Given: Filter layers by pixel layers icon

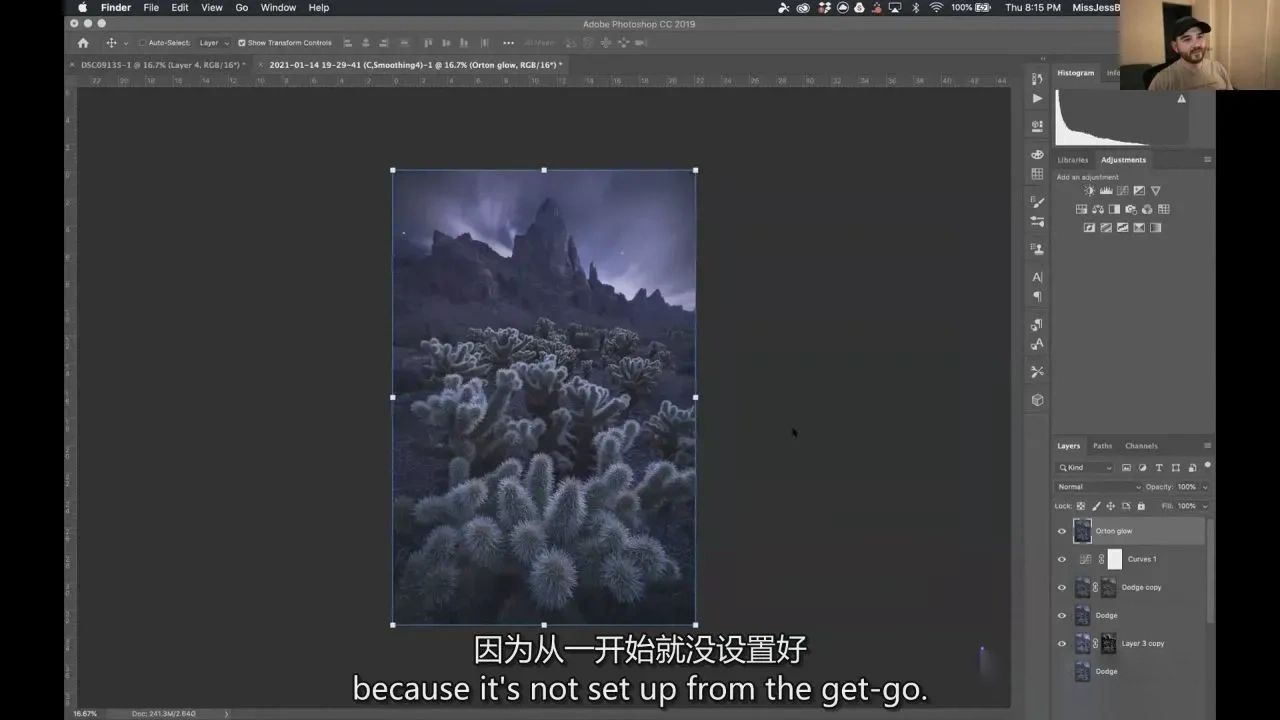Looking at the screenshot, I should point(1126,467).
